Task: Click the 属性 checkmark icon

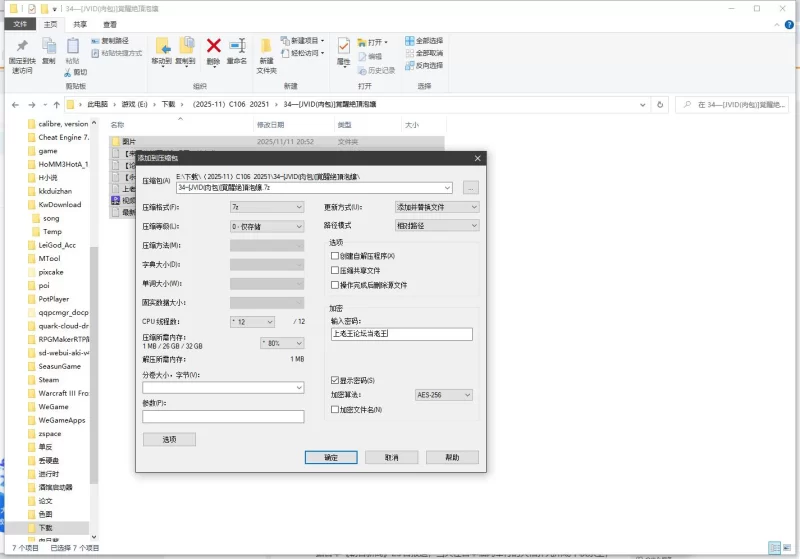Action: (x=343, y=46)
